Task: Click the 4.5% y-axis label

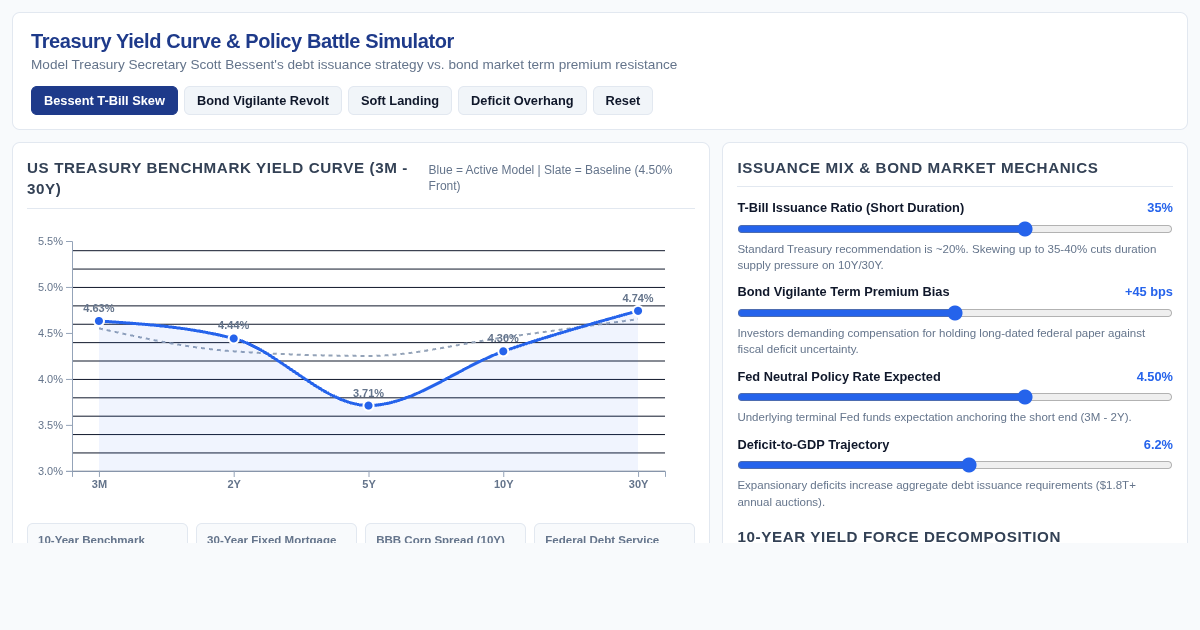Action: 50,333
